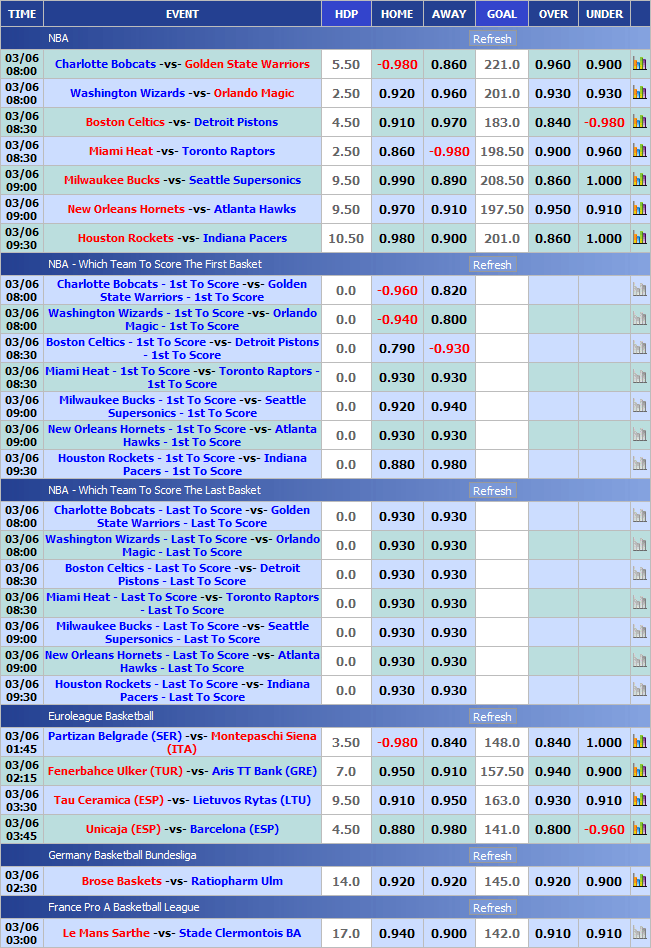The width and height of the screenshot is (651, 948).
Task: Select away odds -0.930 Detroit Pistons 1st To Score
Action: click(x=449, y=349)
